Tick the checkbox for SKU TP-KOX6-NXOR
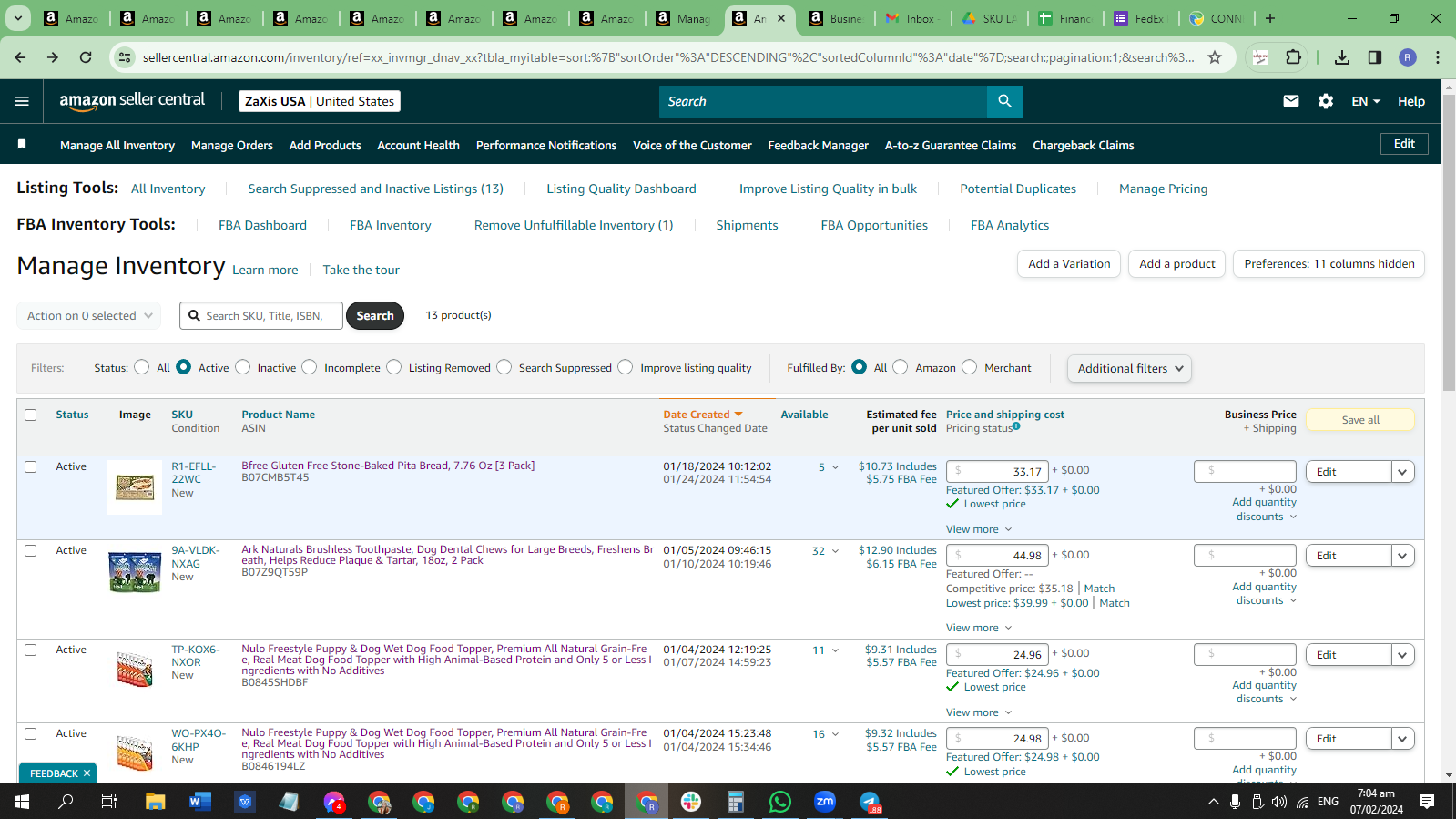 (x=30, y=650)
